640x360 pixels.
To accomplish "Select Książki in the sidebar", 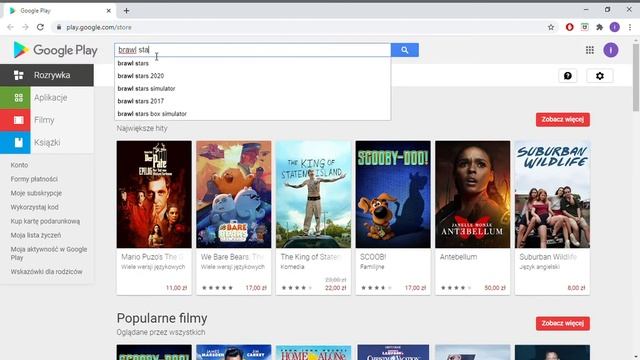I will (47, 142).
